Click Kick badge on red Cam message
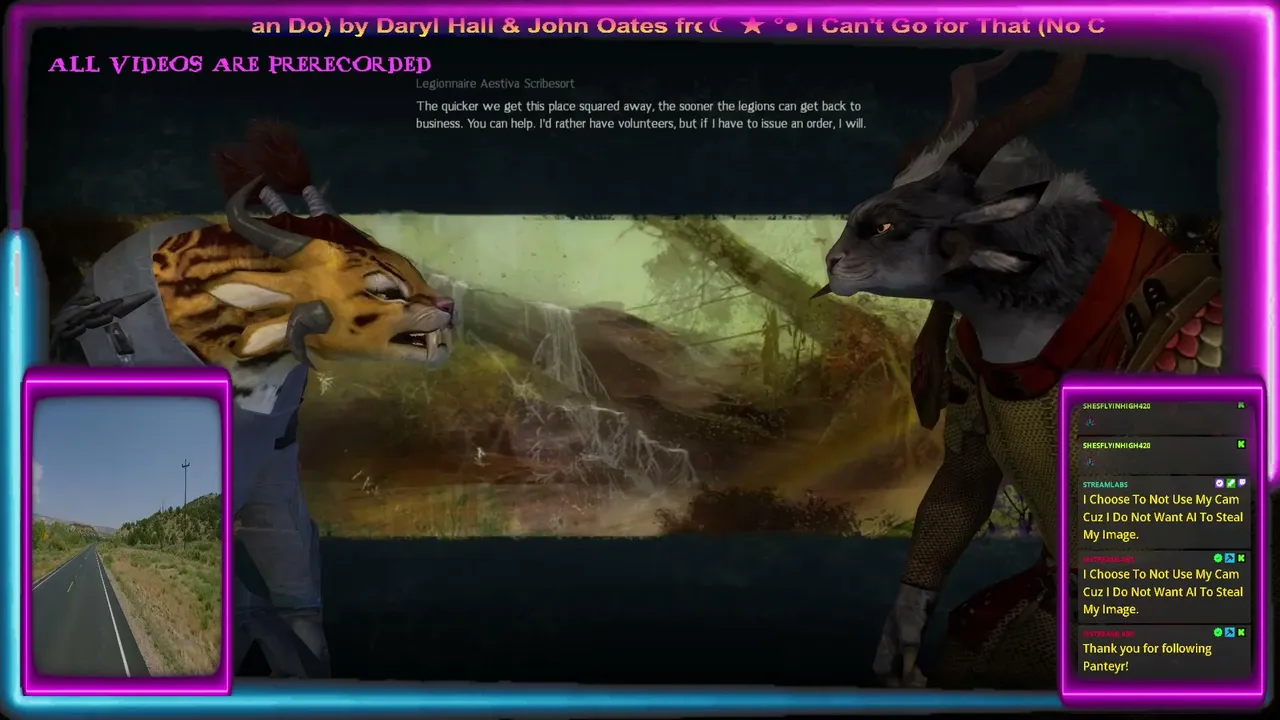Viewport: 1280px width, 720px height. pos(1242,558)
